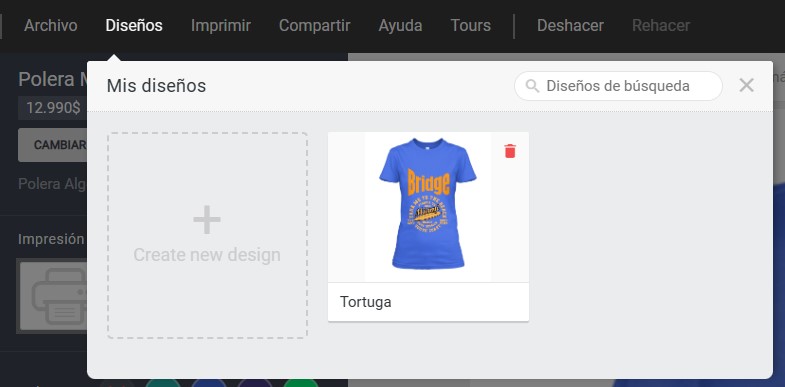Click the Mis diseños heading
Image resolution: width=785 pixels, height=387 pixels.
pos(156,86)
